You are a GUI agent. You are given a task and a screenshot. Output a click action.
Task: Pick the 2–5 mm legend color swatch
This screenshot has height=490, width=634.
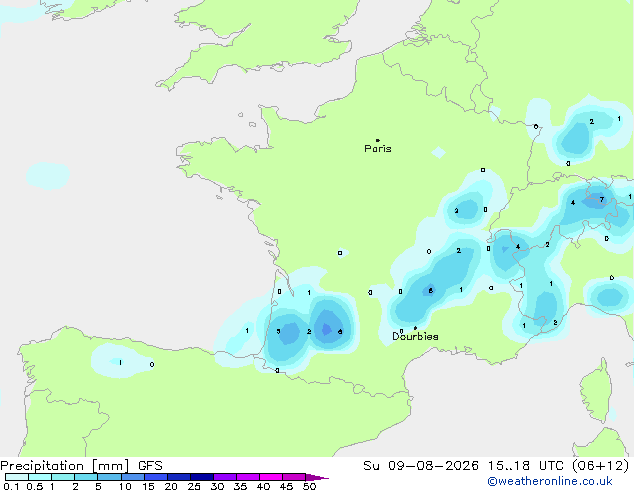coord(86,477)
